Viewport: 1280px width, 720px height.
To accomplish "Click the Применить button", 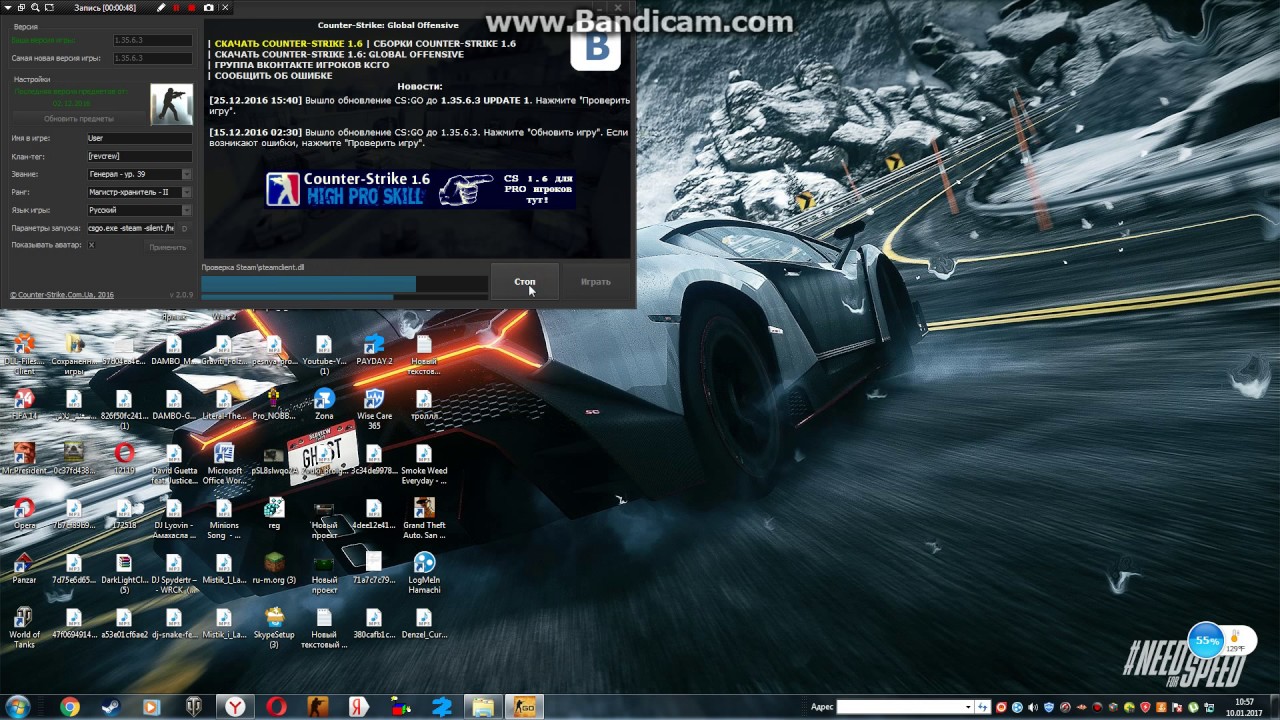I will [167, 247].
